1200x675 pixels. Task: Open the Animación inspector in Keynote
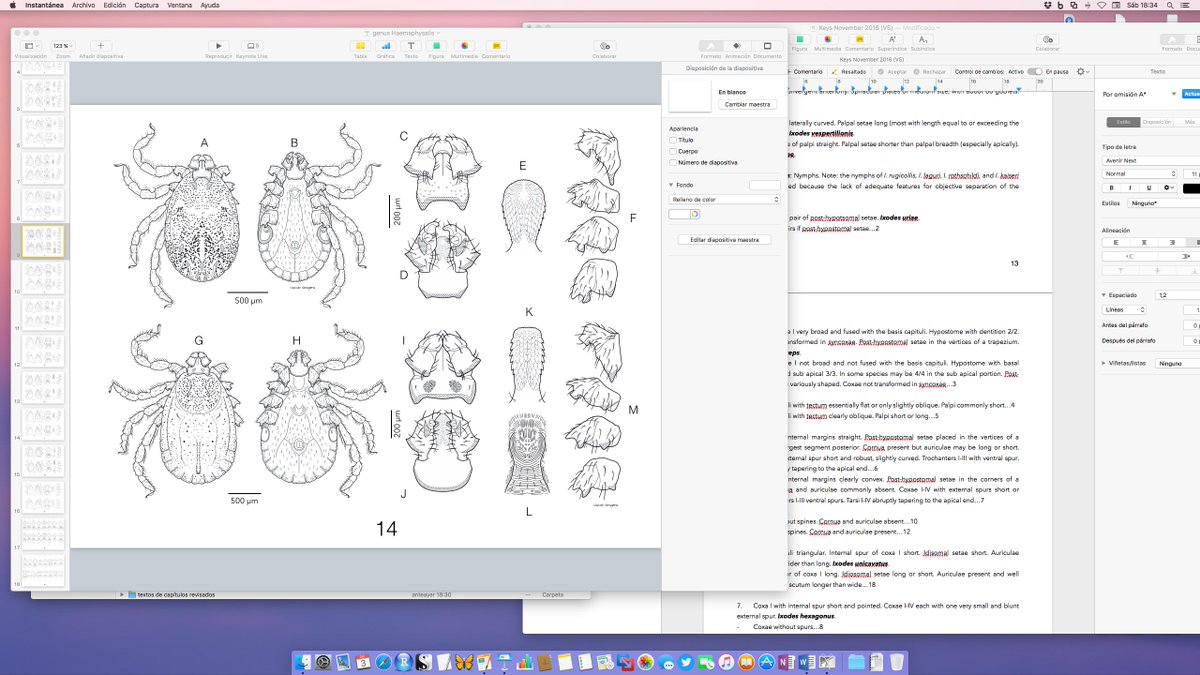pos(738,46)
